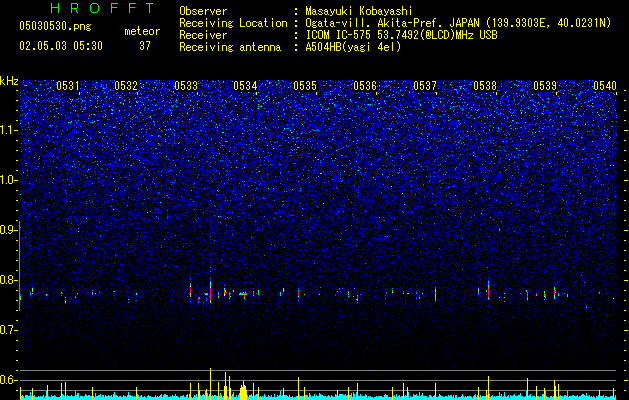
Task: Select the file name 05030530.png
Action: [55, 26]
